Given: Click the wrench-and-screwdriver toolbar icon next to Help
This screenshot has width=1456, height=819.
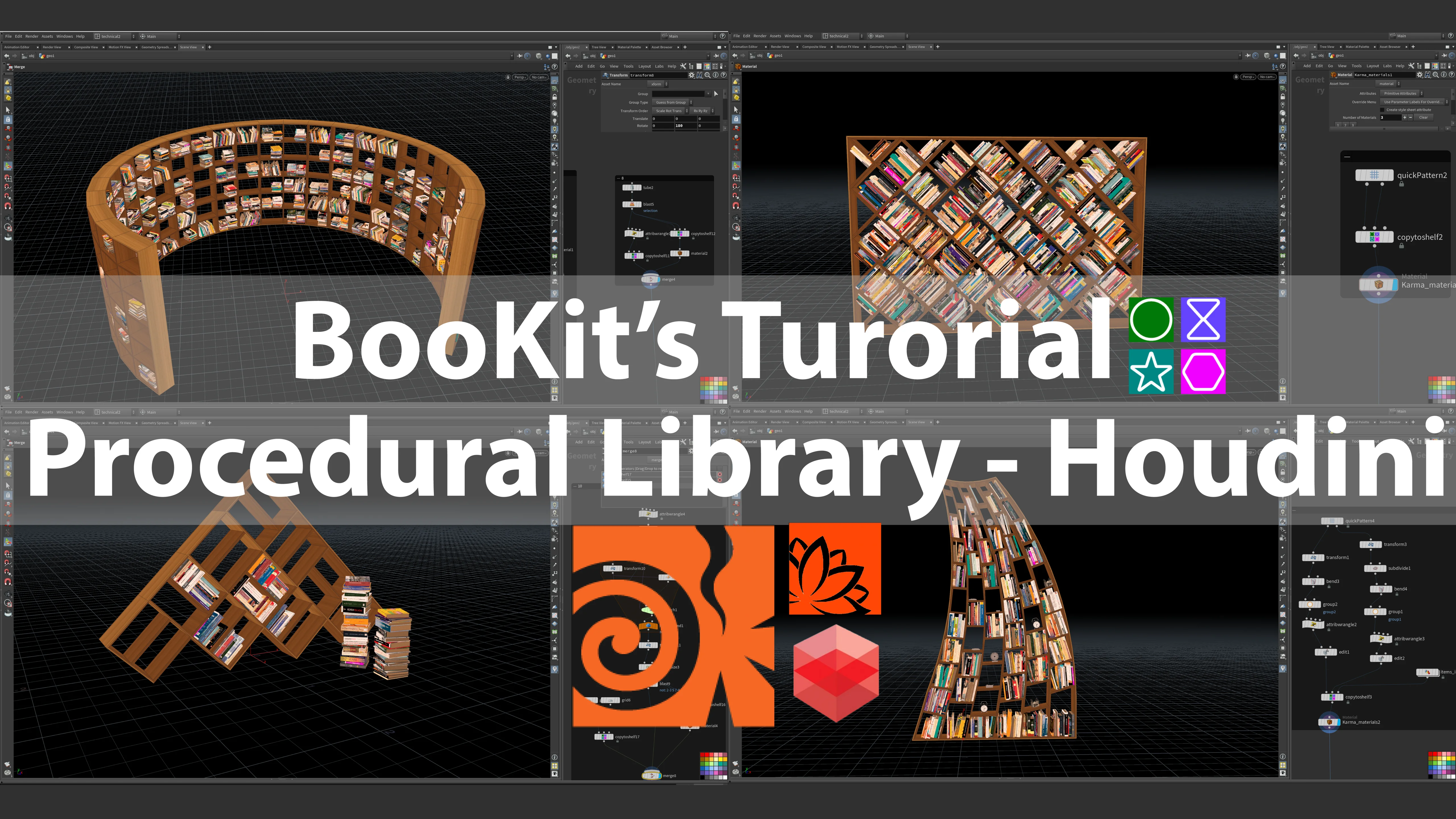Looking at the screenshot, I should [x=683, y=67].
